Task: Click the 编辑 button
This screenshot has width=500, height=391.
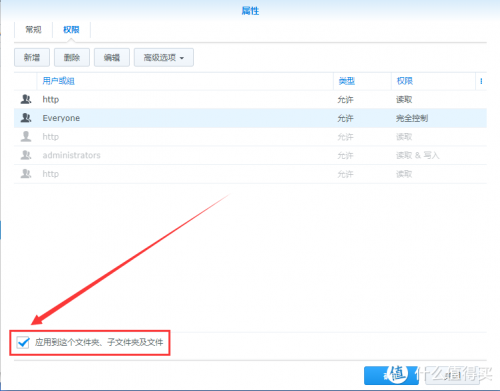Action: click(x=112, y=58)
